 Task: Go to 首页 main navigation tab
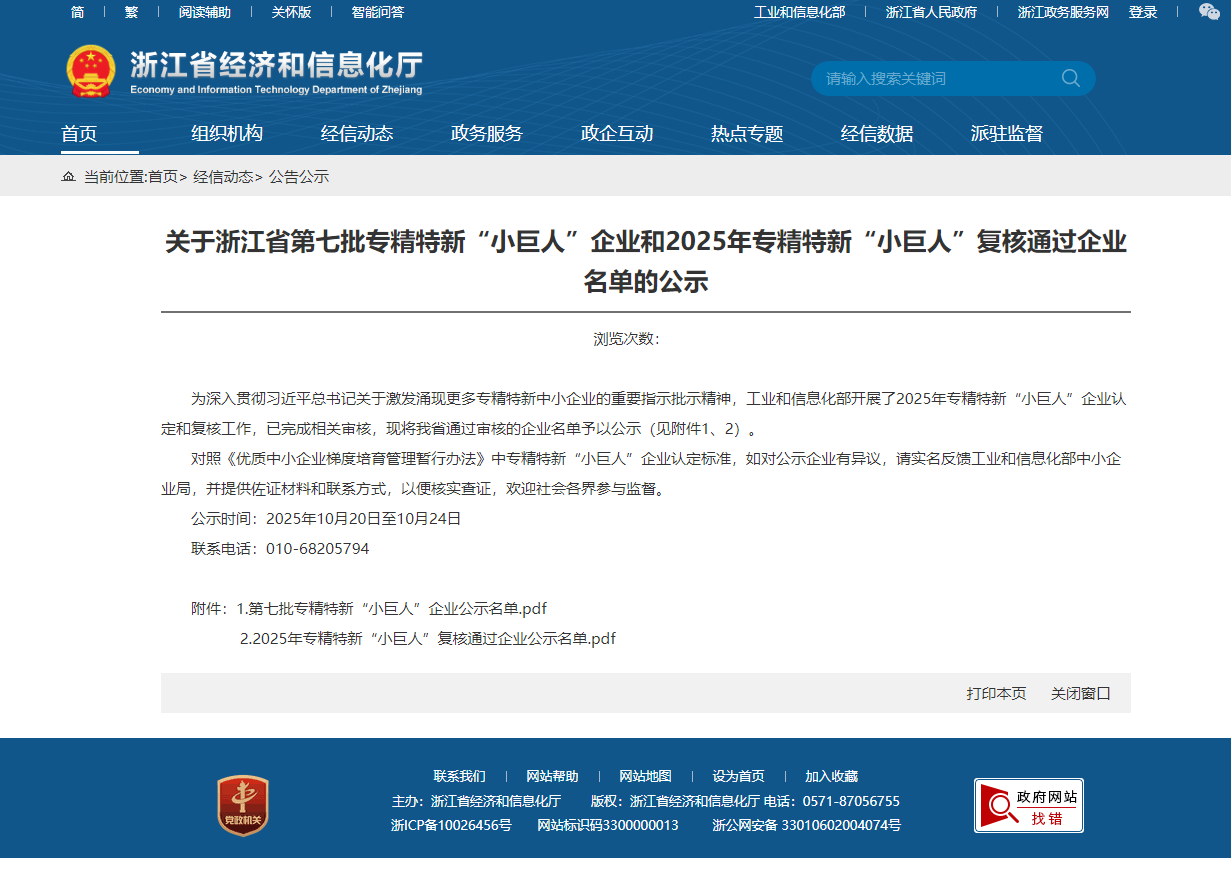click(x=79, y=134)
